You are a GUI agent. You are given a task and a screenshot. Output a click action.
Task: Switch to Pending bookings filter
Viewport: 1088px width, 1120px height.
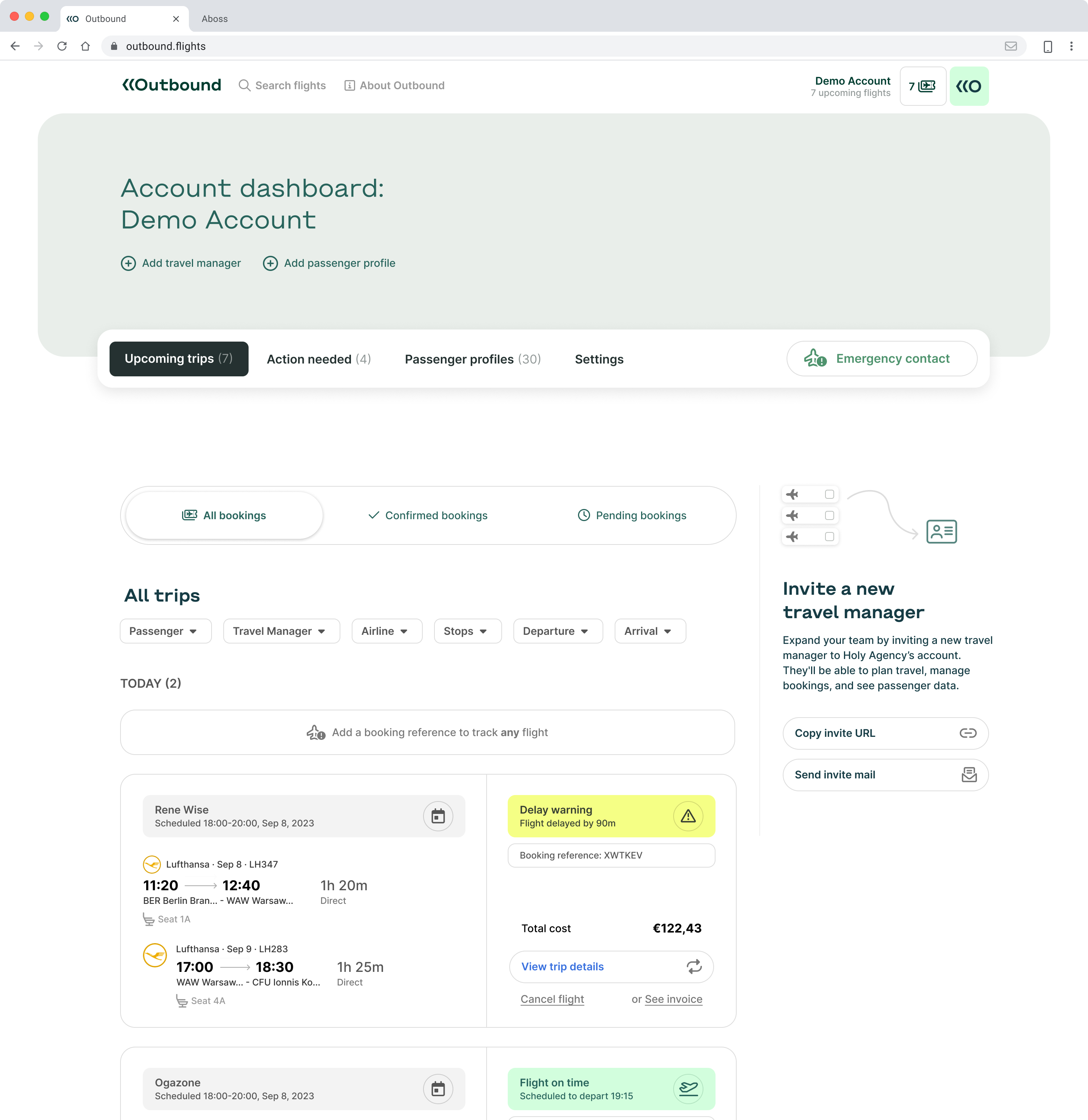click(632, 515)
